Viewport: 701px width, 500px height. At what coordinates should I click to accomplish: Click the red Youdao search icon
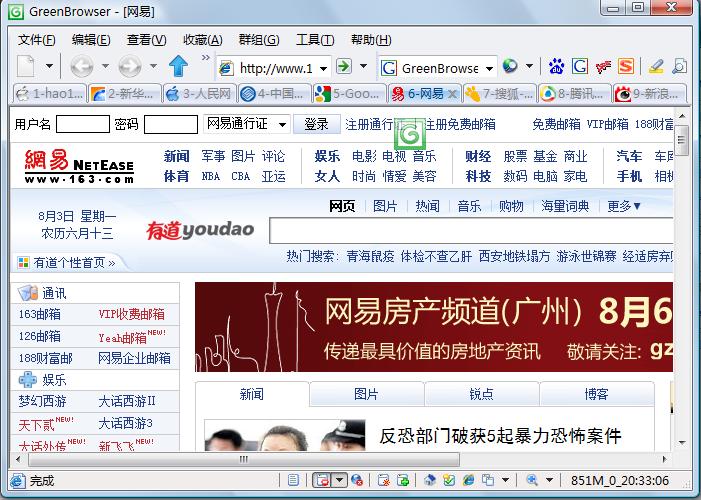[603, 67]
